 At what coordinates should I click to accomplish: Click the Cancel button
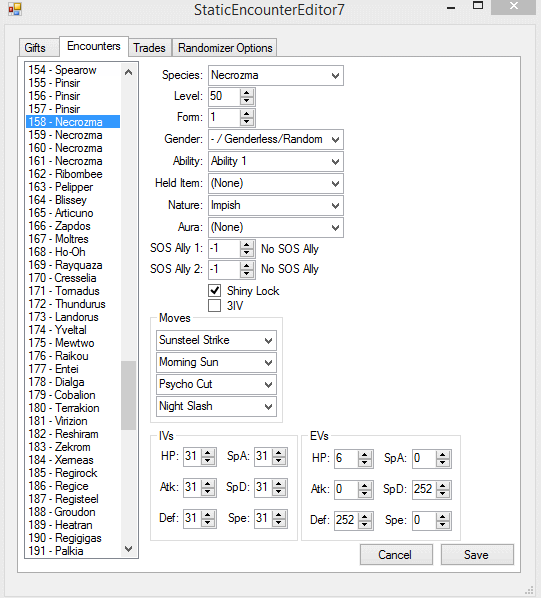[396, 555]
